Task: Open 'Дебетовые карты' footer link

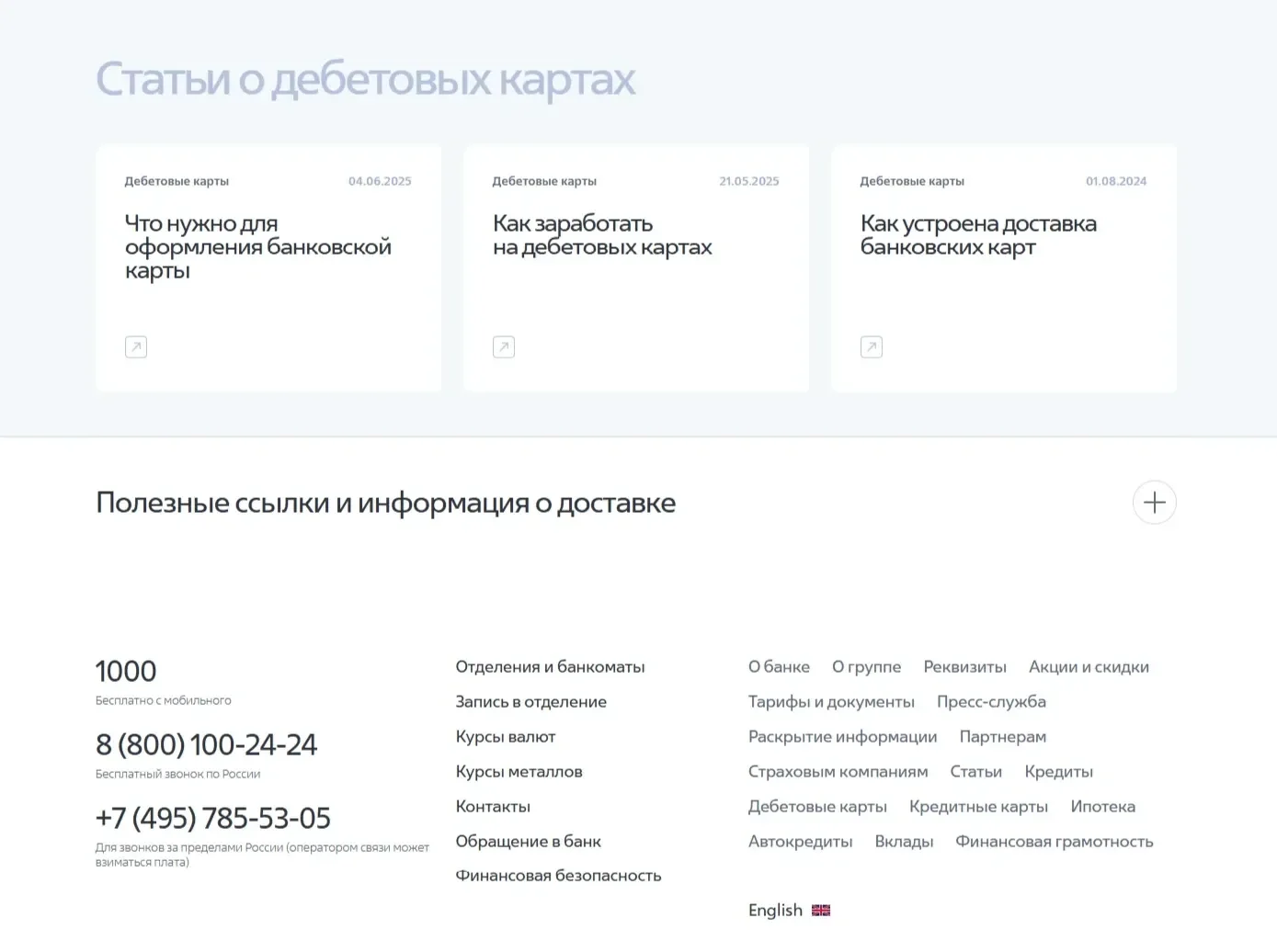Action: (817, 807)
